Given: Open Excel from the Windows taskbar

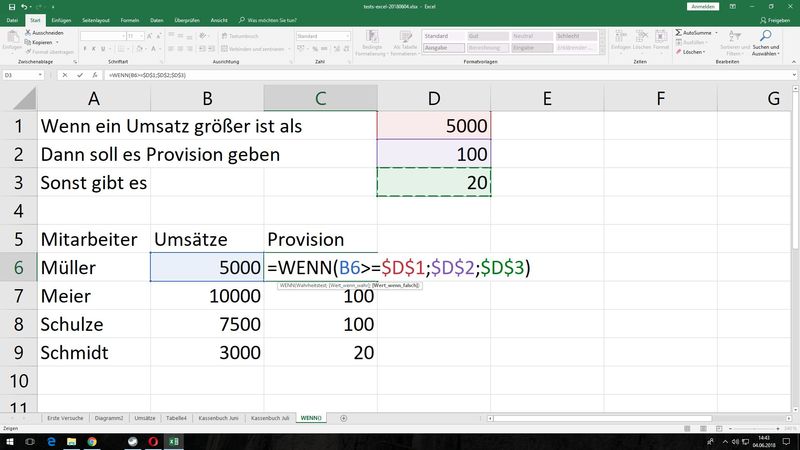Looking at the screenshot, I should [173, 440].
